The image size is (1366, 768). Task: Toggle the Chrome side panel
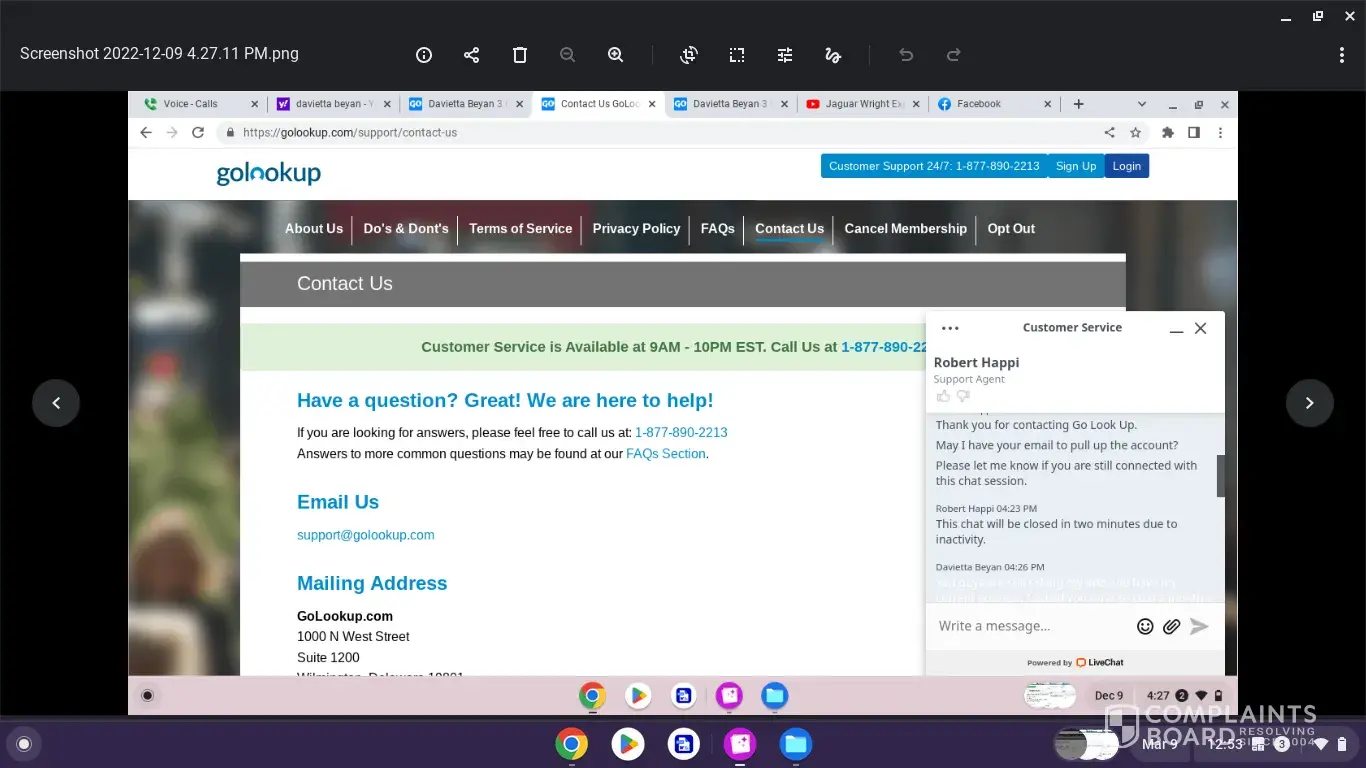1194,132
